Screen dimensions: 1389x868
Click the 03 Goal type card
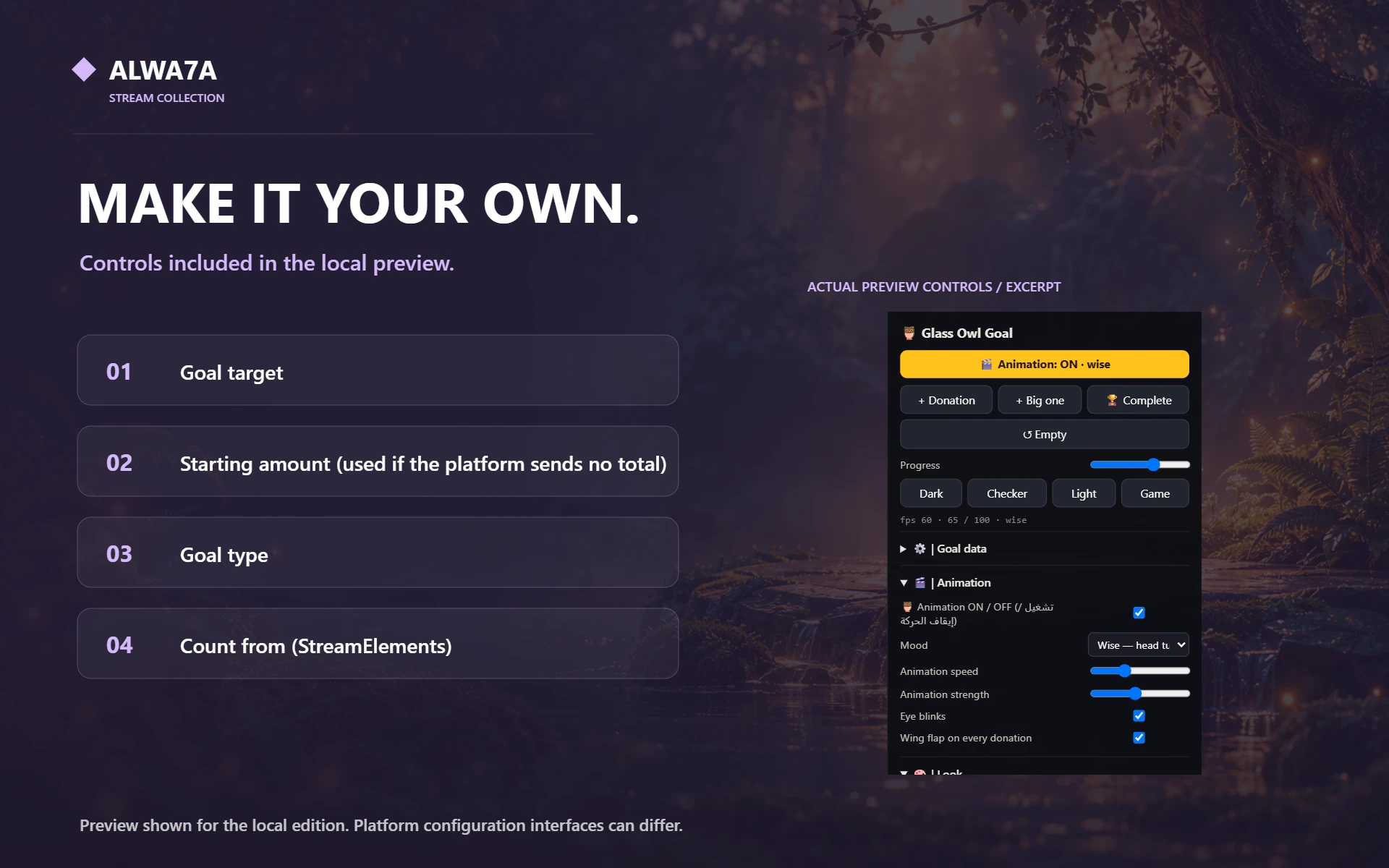tap(378, 553)
